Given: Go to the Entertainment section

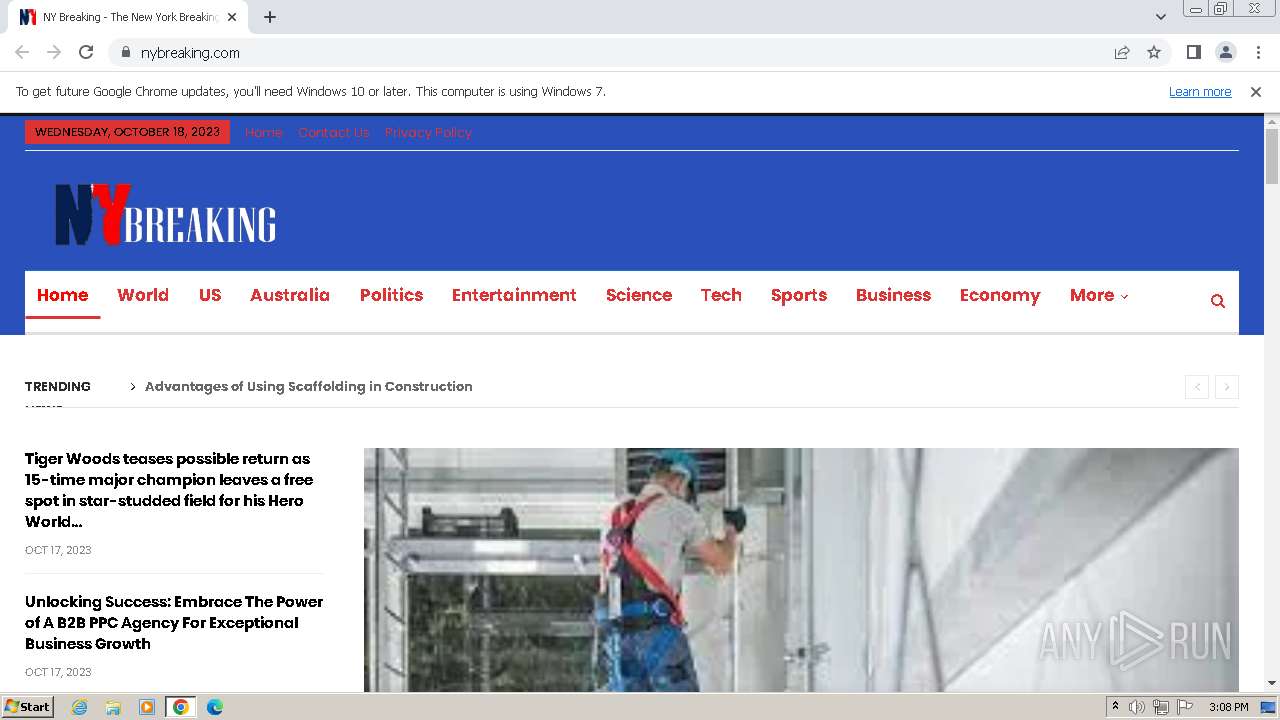Looking at the screenshot, I should click(x=514, y=295).
